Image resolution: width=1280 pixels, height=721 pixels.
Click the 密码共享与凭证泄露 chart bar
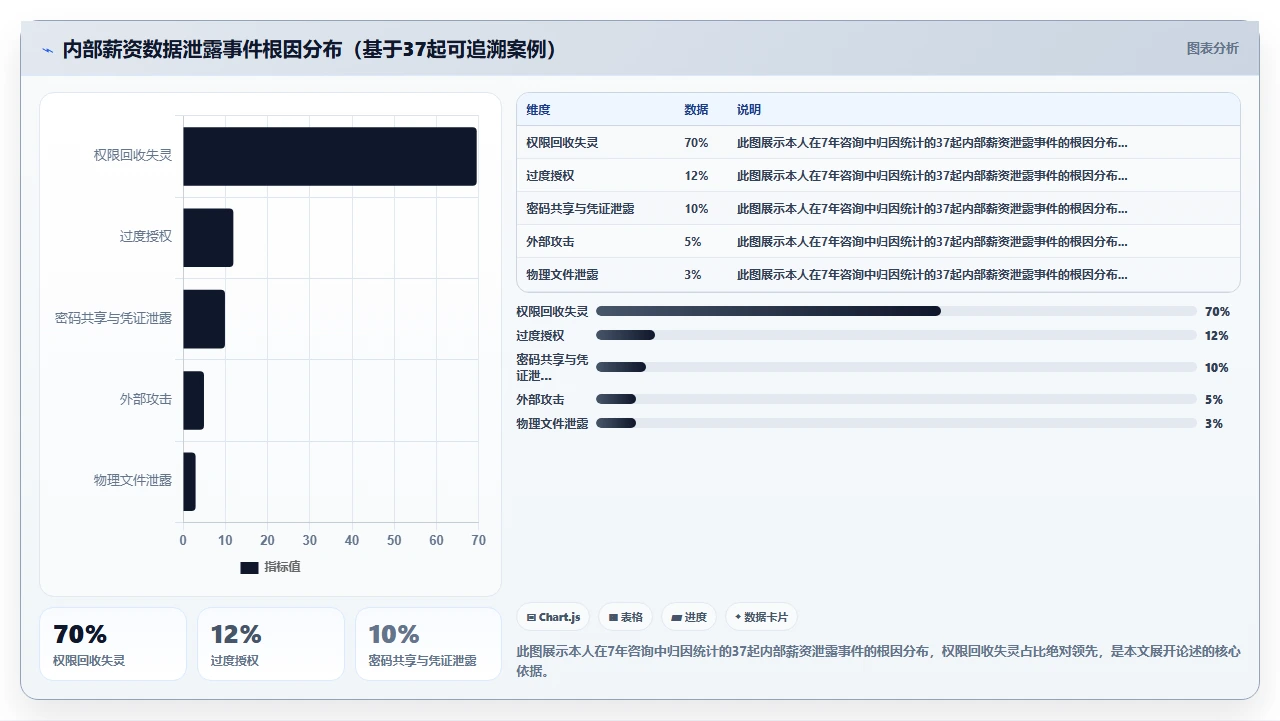click(204, 319)
